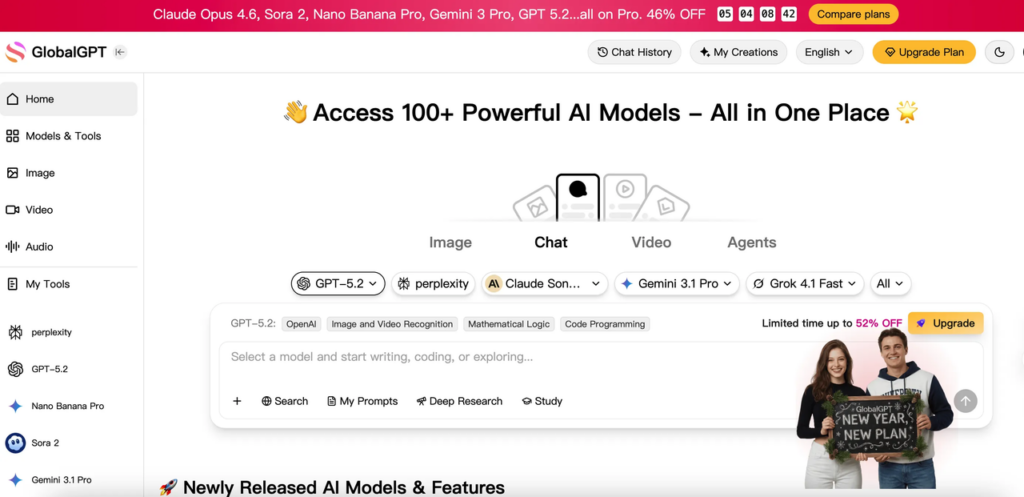Turn on Study mode

[541, 401]
